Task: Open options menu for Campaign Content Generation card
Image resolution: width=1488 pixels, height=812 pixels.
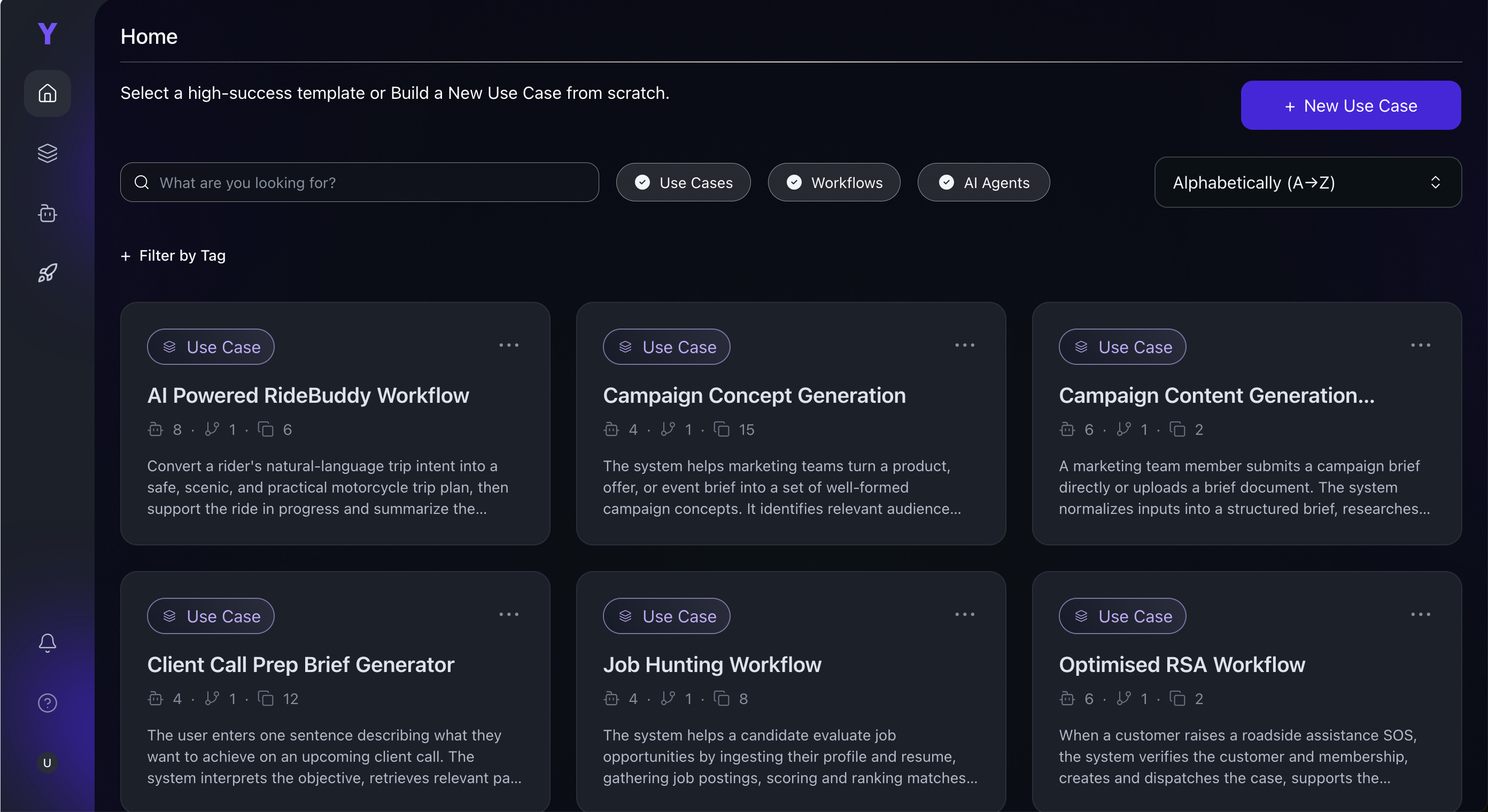Action: point(1421,345)
